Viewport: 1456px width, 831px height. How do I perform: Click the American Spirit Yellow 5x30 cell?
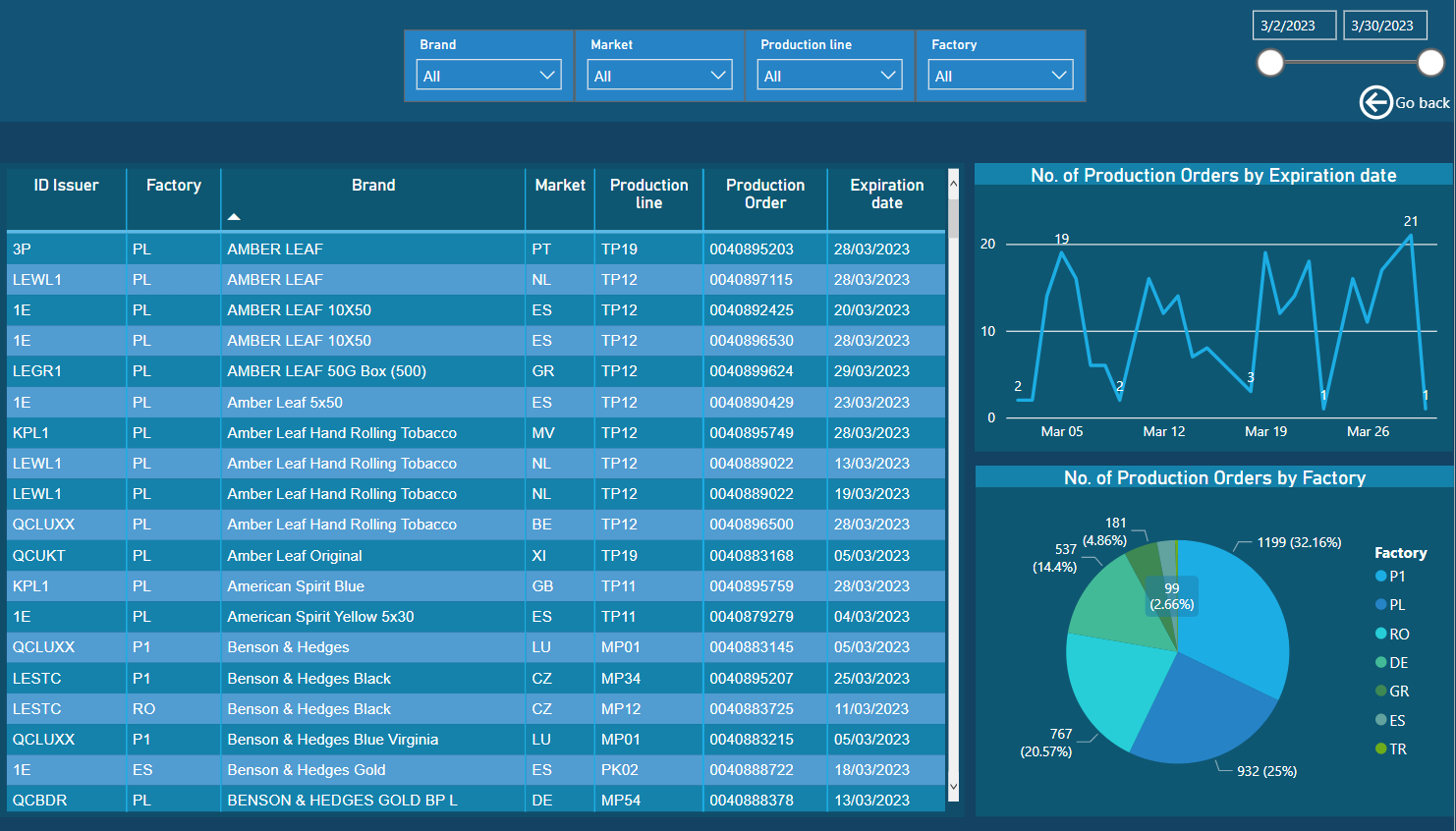pos(373,617)
